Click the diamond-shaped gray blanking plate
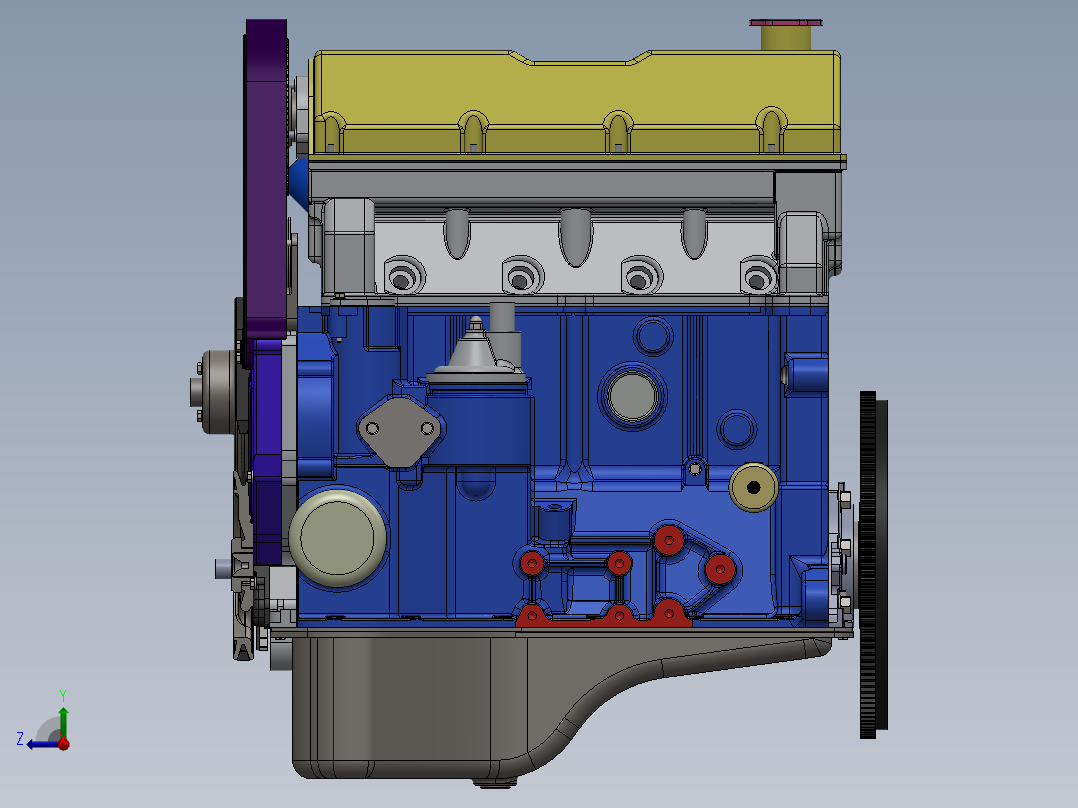 click(x=400, y=432)
